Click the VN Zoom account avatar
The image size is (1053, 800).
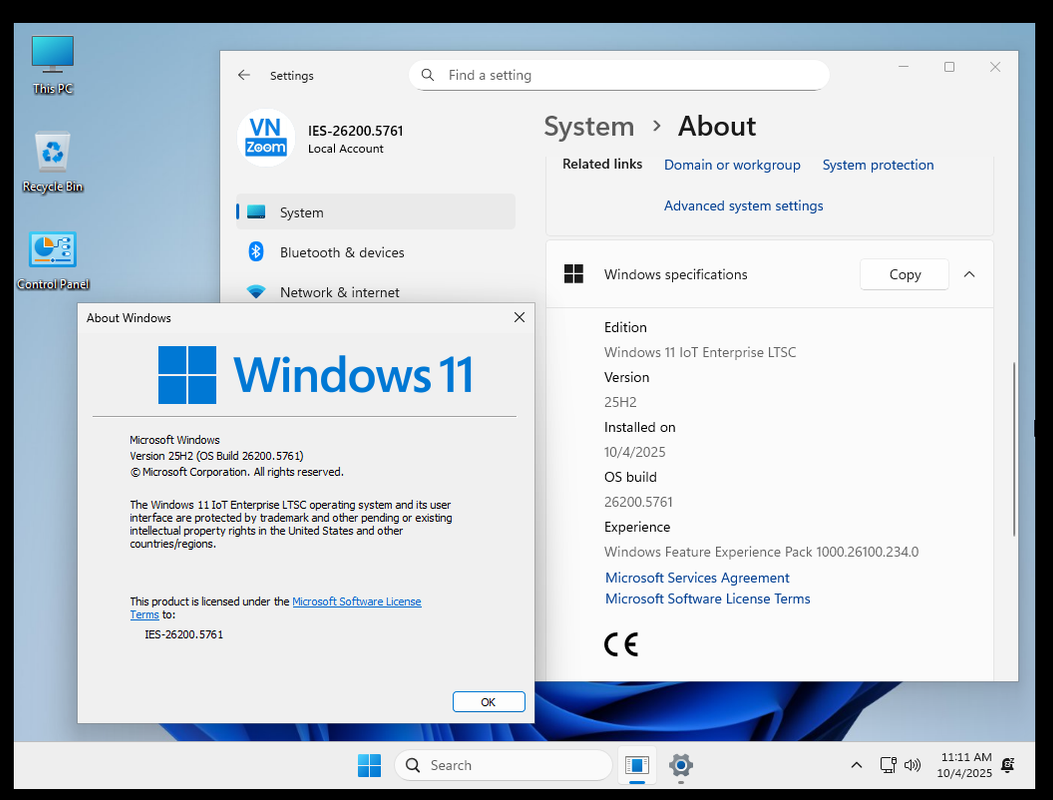[266, 138]
